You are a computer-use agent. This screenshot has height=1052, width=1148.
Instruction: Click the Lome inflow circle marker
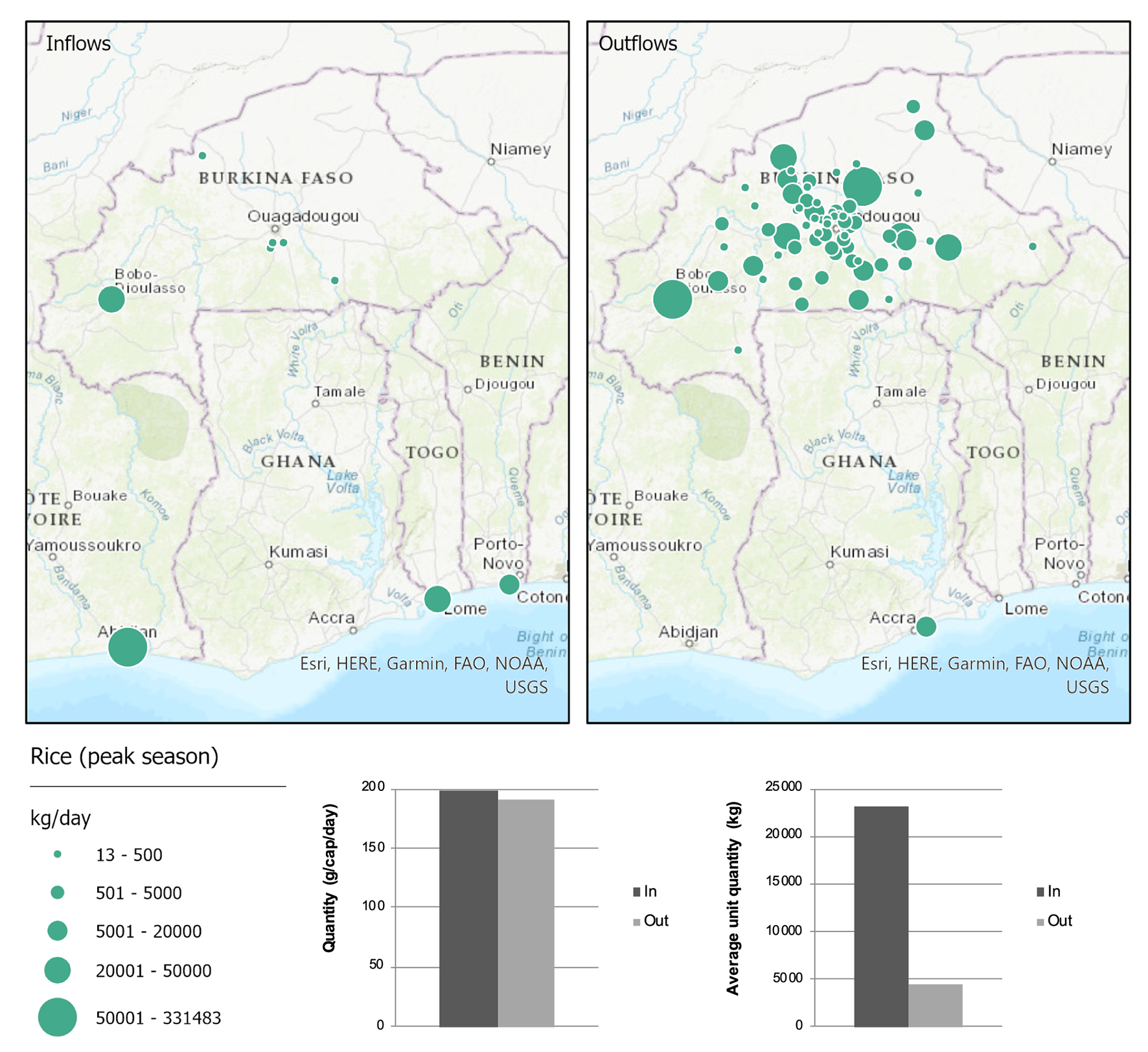pos(437,599)
